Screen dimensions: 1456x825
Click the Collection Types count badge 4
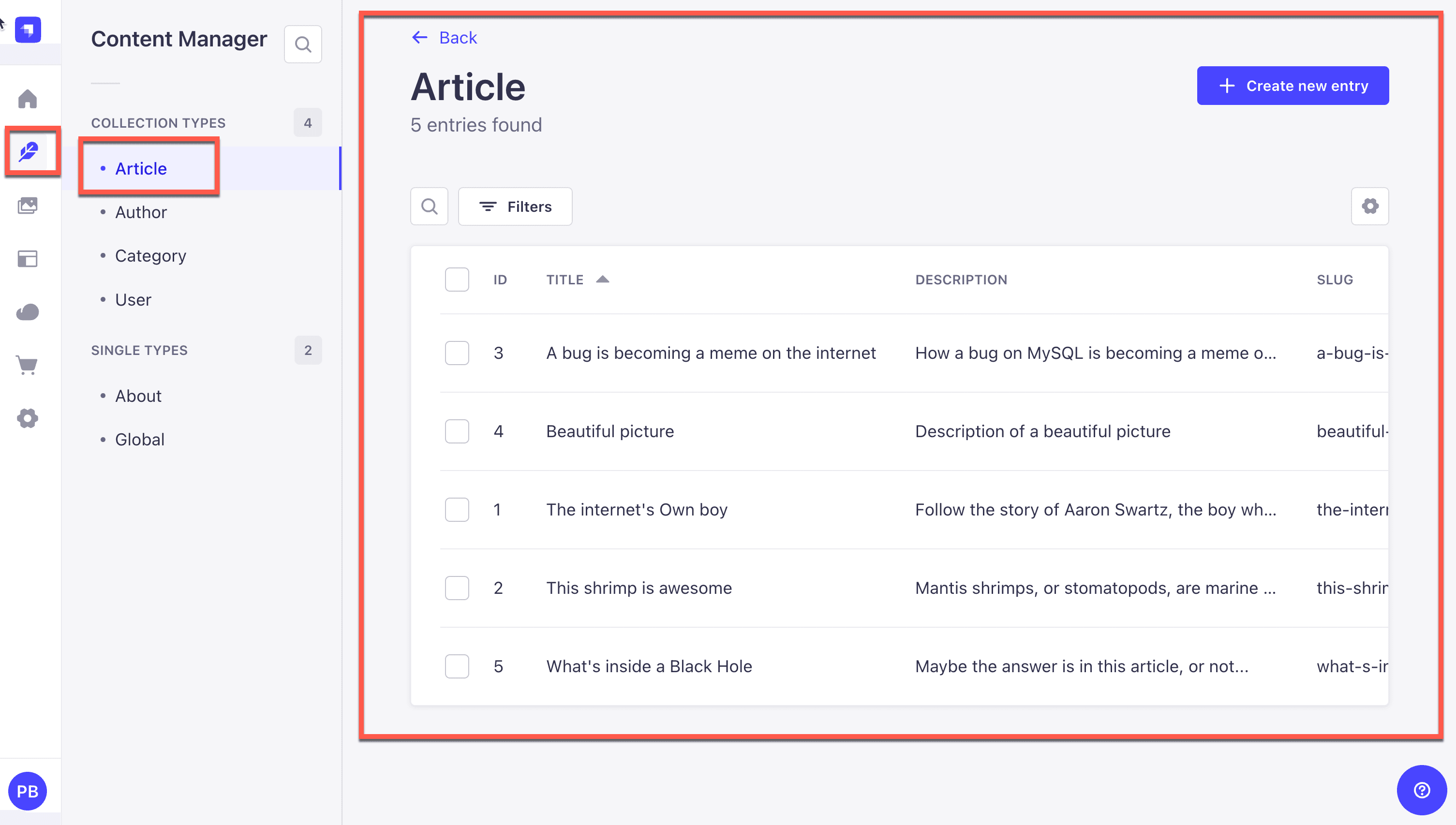[308, 122]
